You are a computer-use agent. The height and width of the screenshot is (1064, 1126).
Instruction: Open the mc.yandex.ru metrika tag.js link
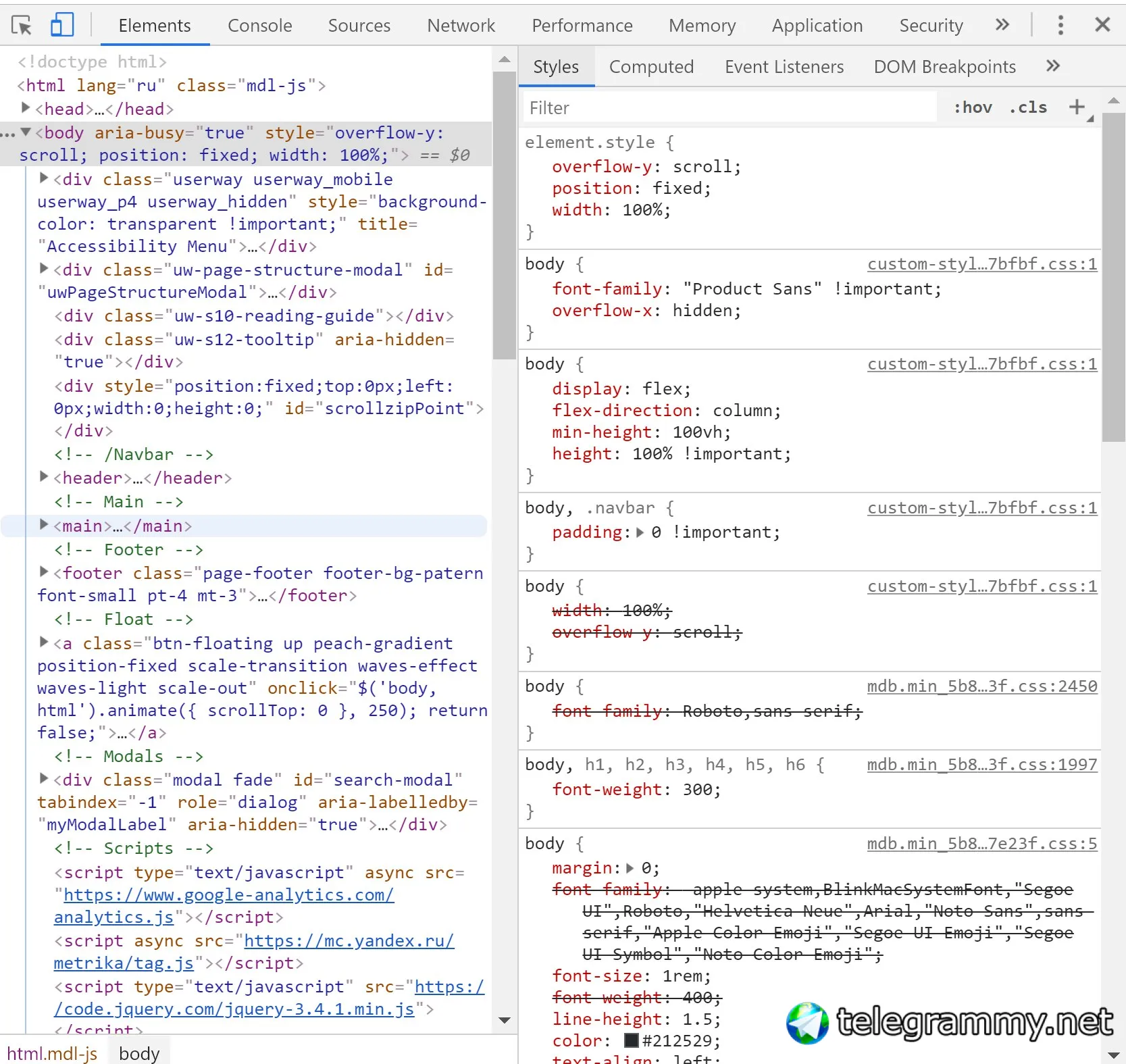click(254, 952)
